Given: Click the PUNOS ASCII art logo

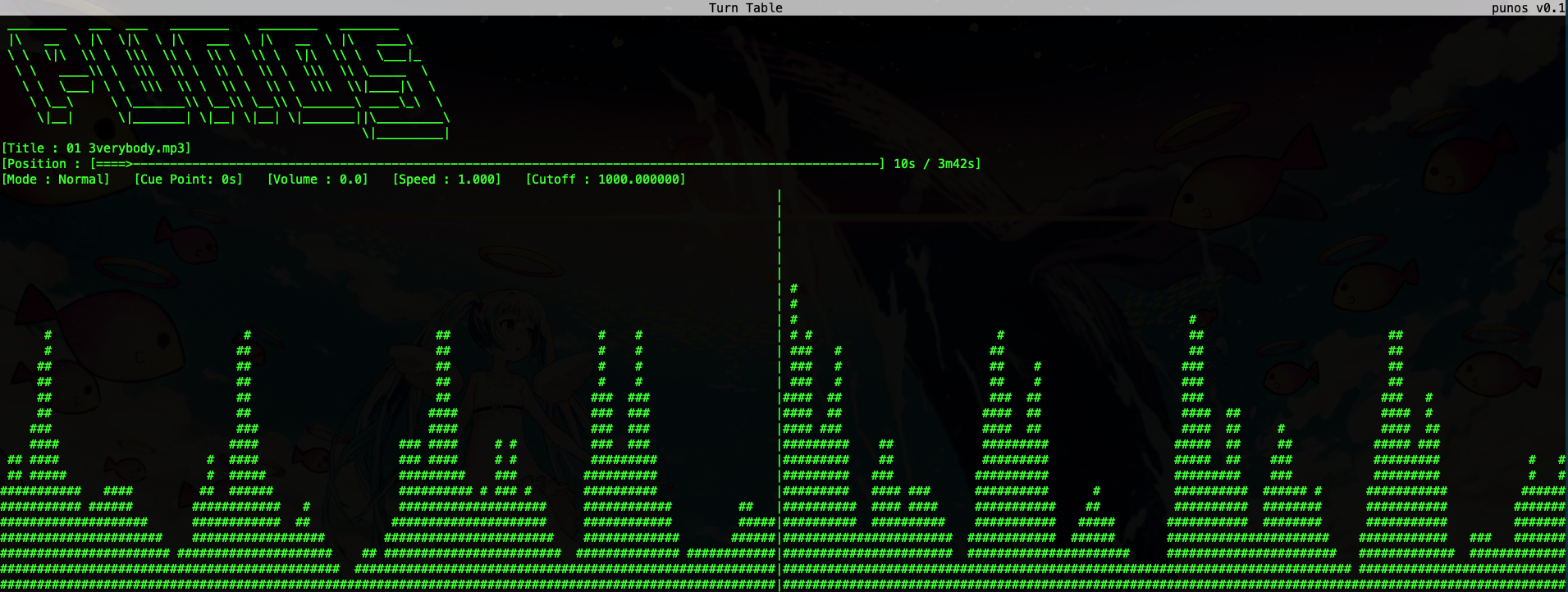Looking at the screenshot, I should 229,83.
